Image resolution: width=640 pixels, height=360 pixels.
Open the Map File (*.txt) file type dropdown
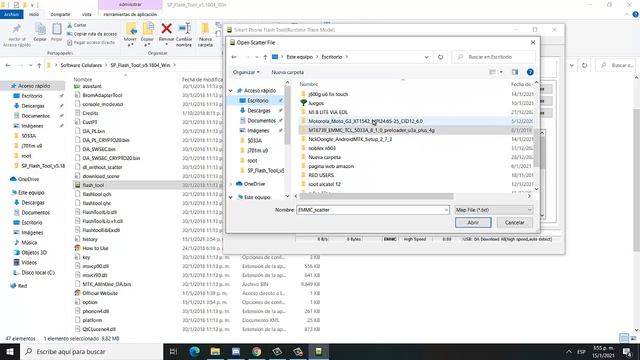coord(494,210)
